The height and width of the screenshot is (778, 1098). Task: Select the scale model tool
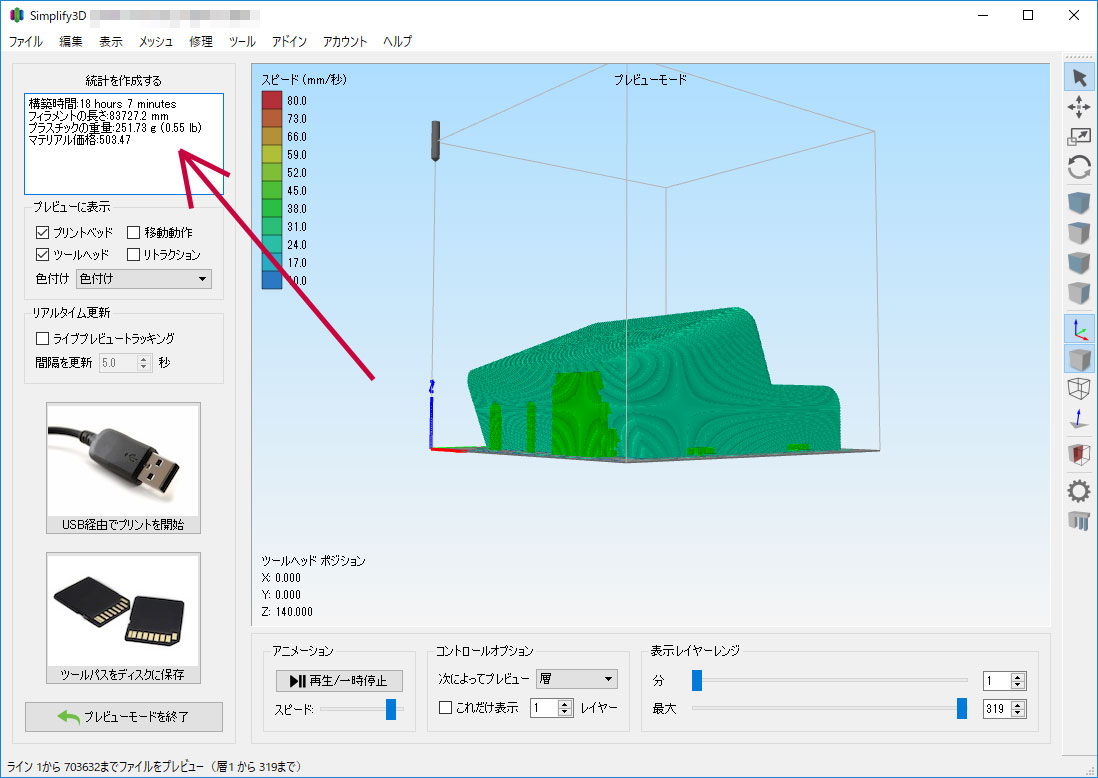1079,137
